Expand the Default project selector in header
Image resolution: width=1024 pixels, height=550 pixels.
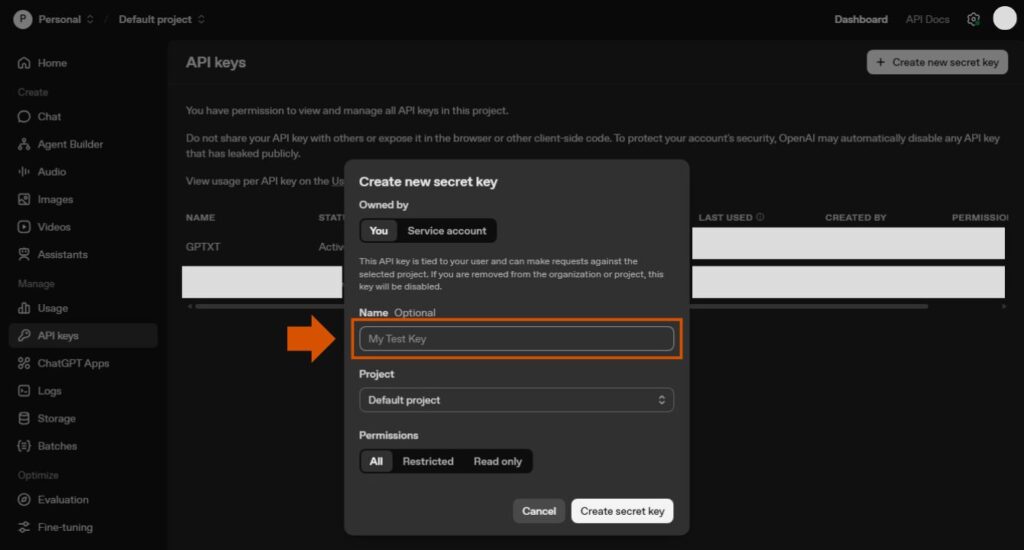click(x=161, y=19)
